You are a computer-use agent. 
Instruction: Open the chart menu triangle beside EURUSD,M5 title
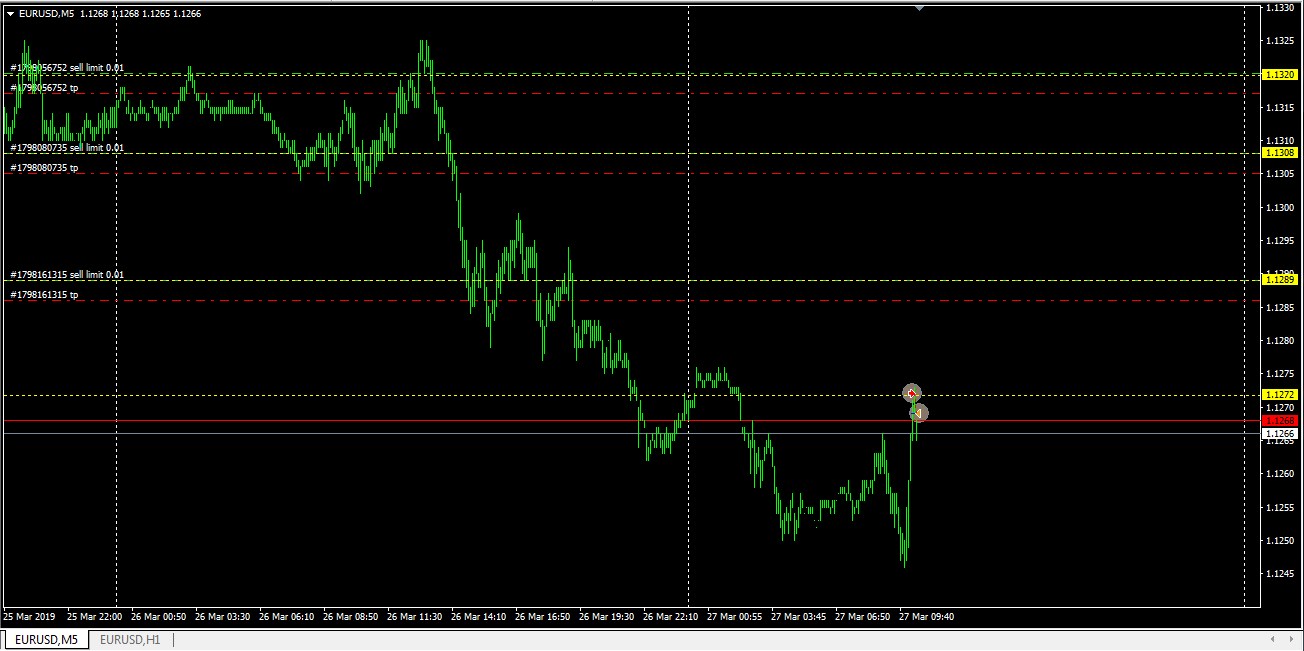point(10,14)
